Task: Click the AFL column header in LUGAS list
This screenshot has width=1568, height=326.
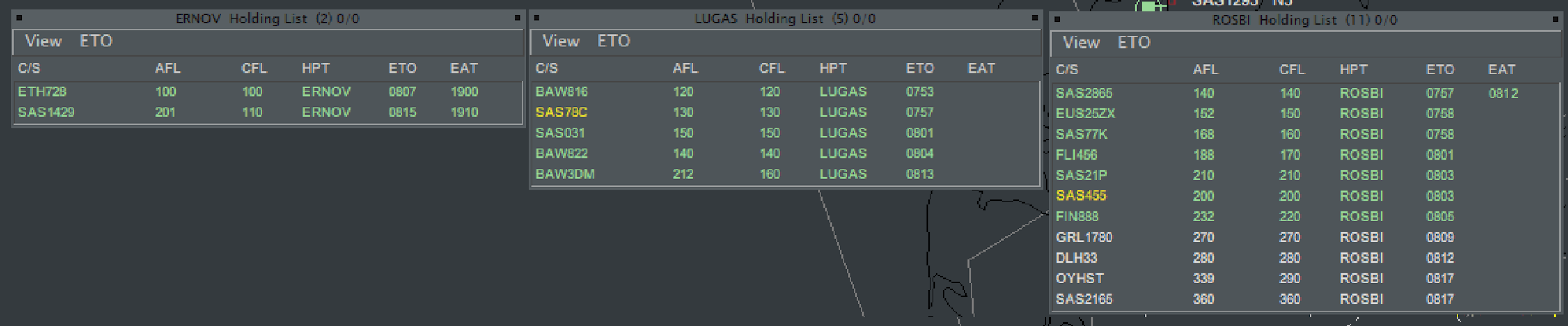Action: point(685,68)
